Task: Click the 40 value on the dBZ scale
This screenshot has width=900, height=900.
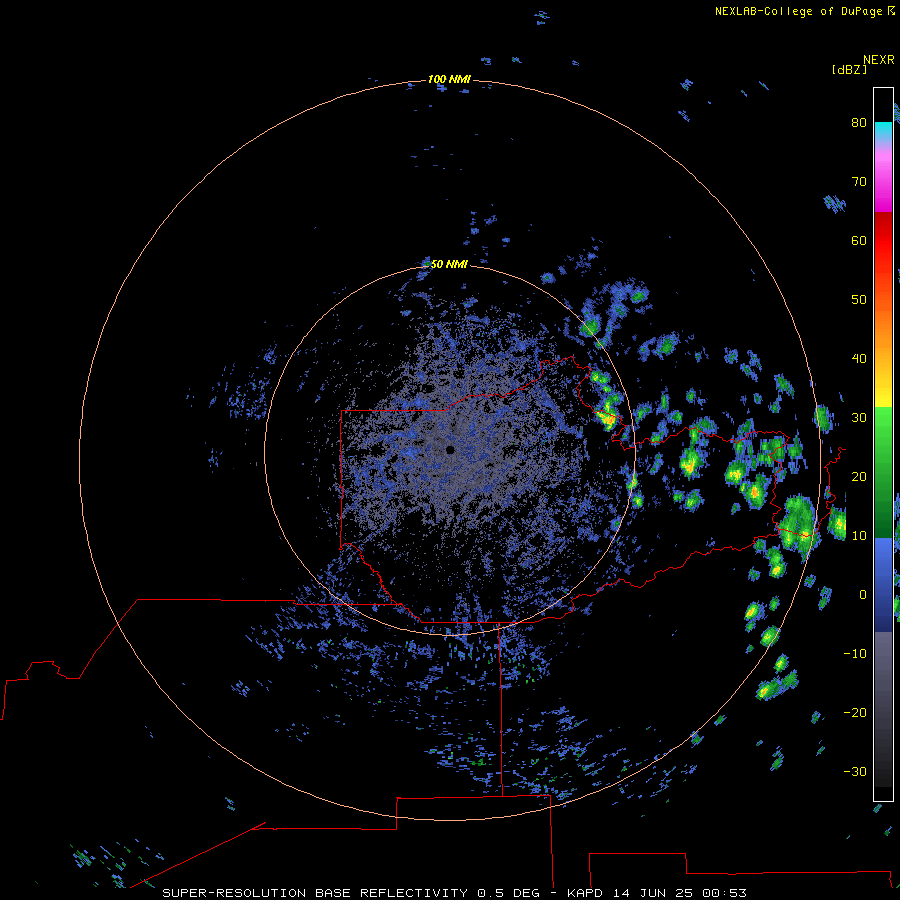Action: [x=859, y=359]
